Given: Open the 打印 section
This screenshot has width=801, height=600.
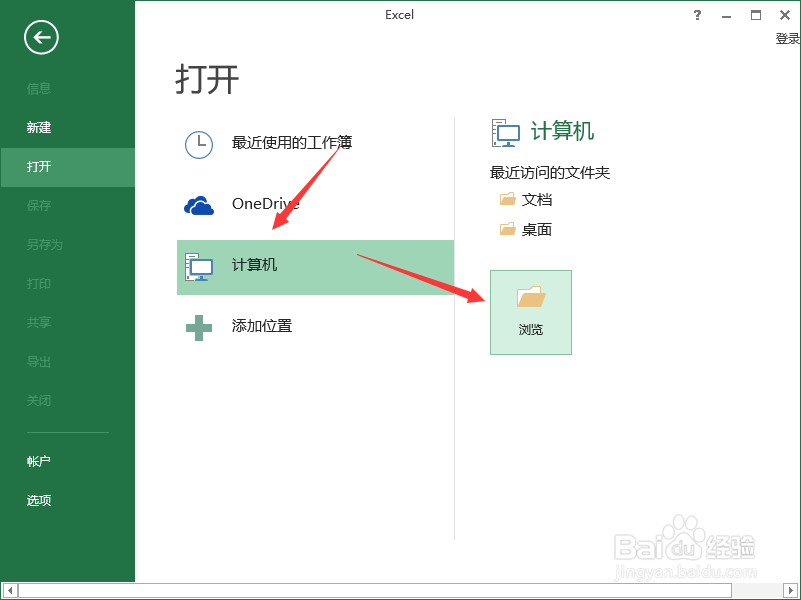Looking at the screenshot, I should (x=38, y=283).
